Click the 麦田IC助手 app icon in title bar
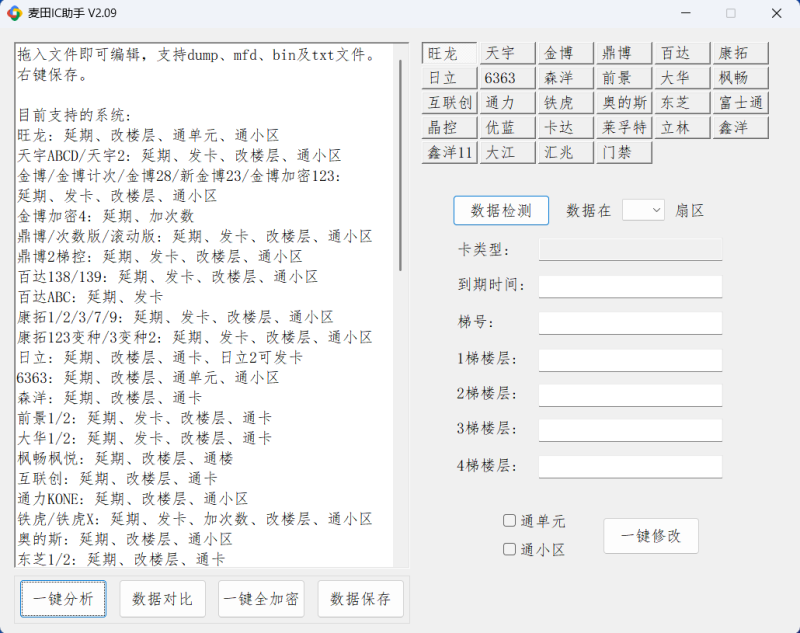Screen dimensions: 800x633 click(14, 13)
